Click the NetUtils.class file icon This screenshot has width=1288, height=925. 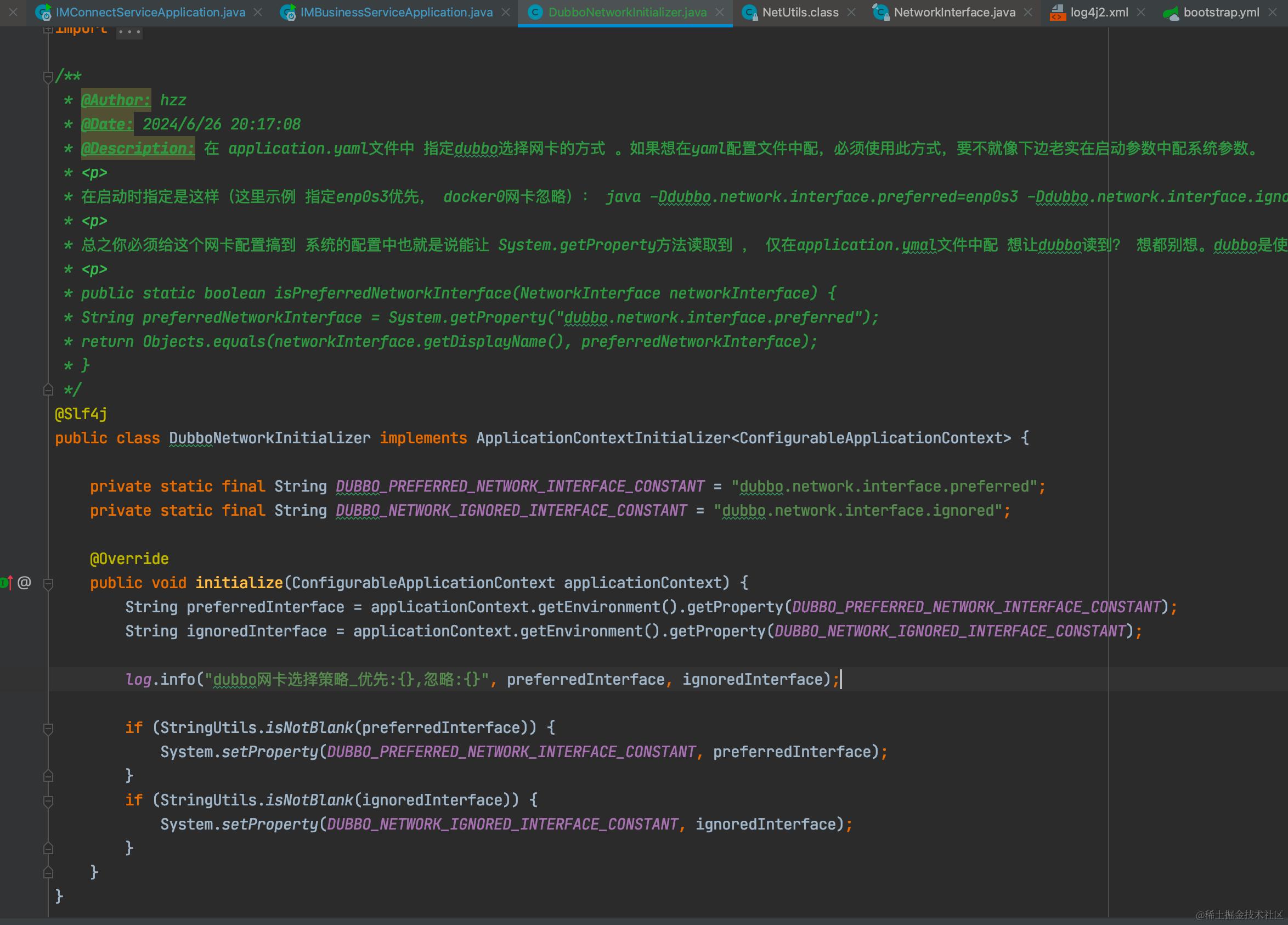point(750,13)
